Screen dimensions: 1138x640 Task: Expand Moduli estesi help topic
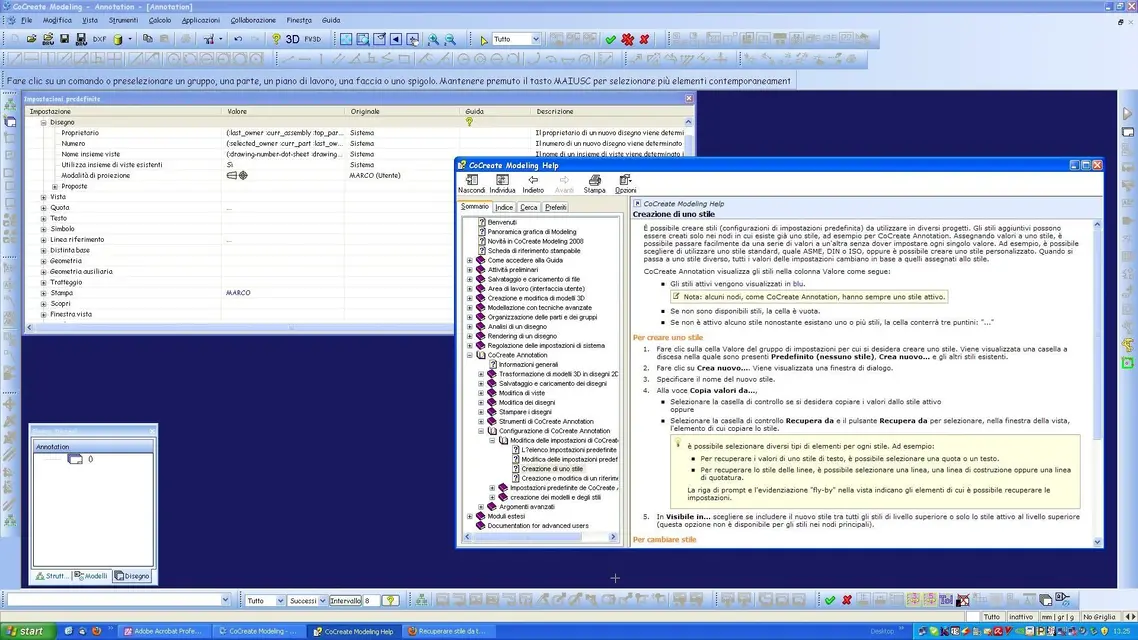tap(470, 516)
